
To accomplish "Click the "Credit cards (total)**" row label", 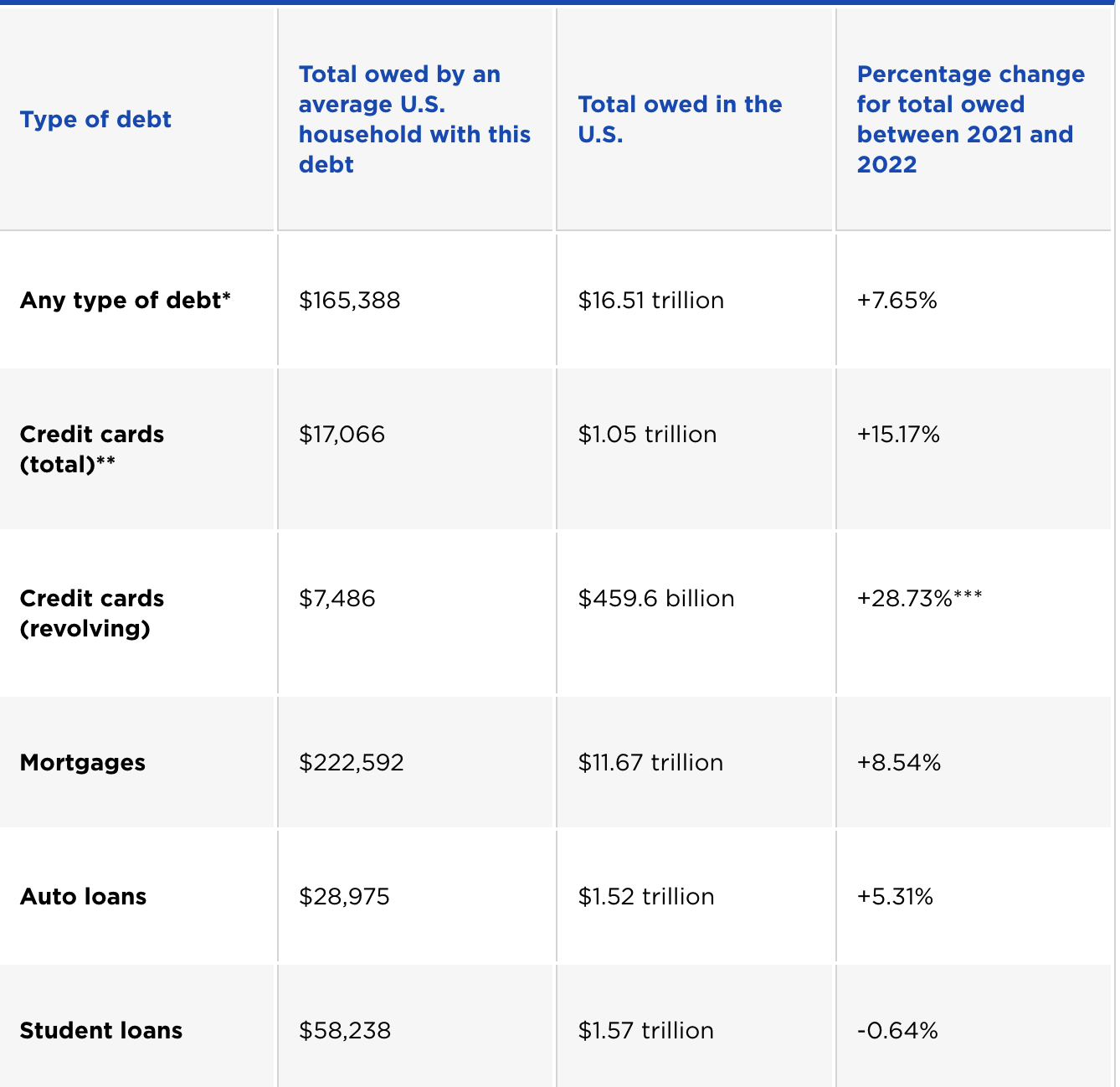I will pos(92,449).
